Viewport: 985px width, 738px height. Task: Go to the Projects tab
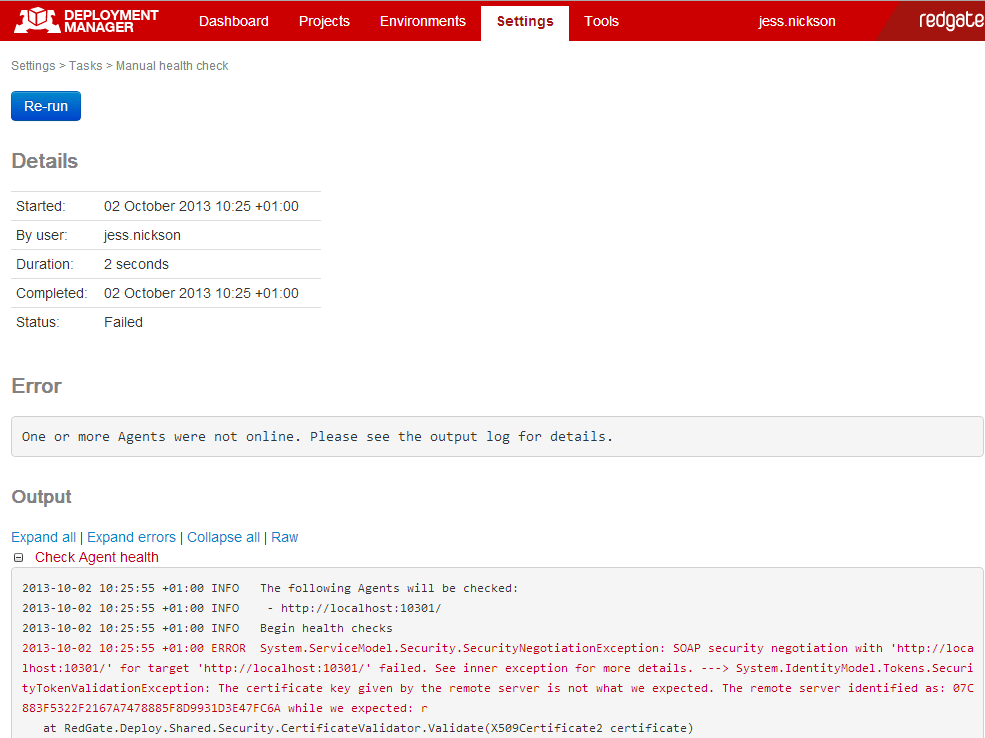tap(324, 21)
